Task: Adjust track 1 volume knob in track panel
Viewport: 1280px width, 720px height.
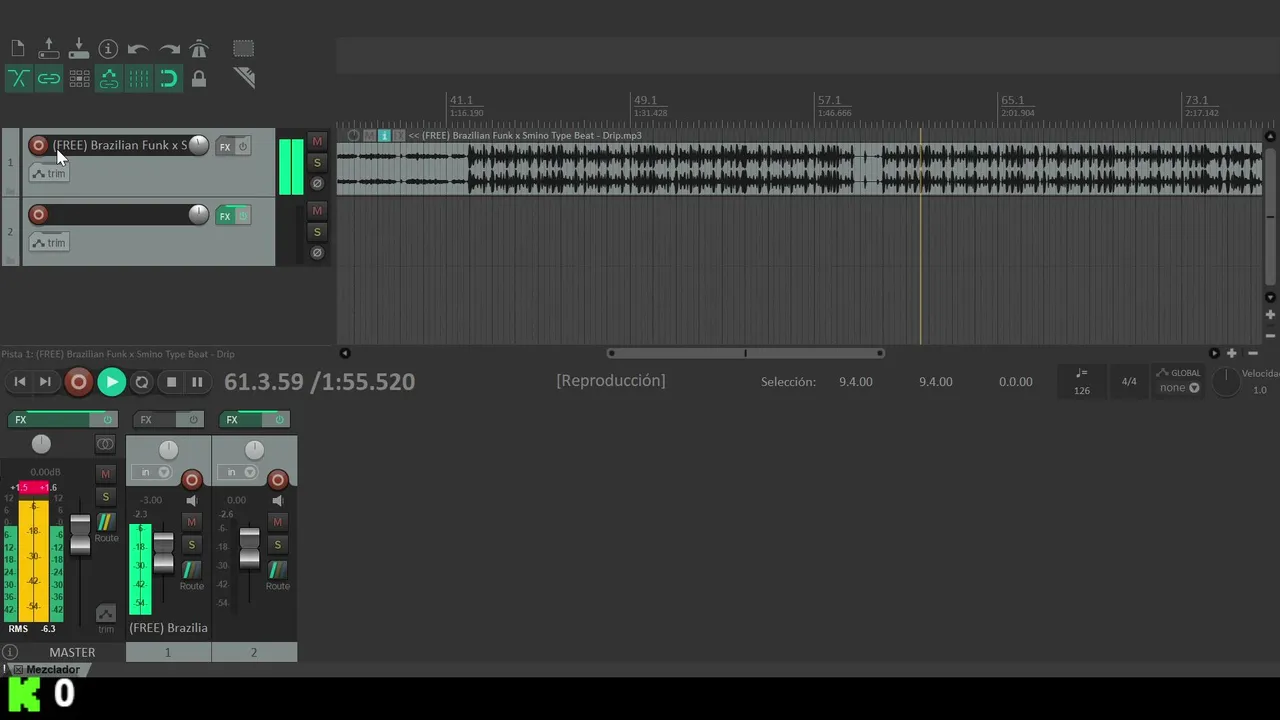Action: (198, 146)
